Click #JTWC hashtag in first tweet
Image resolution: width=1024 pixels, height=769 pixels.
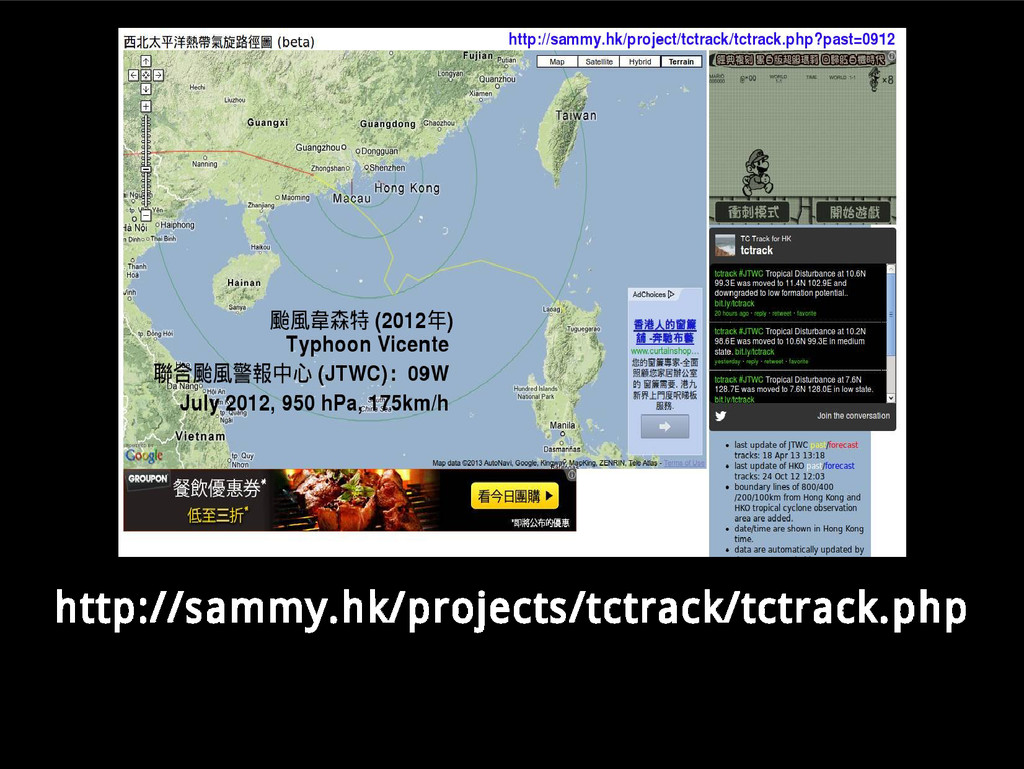tap(751, 274)
